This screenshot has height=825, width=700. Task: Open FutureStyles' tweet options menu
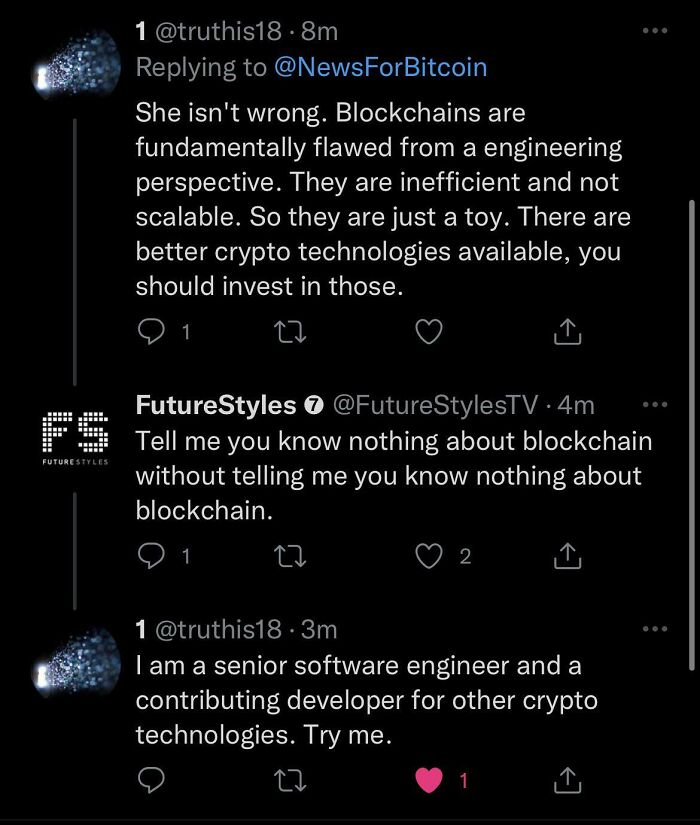[655, 404]
